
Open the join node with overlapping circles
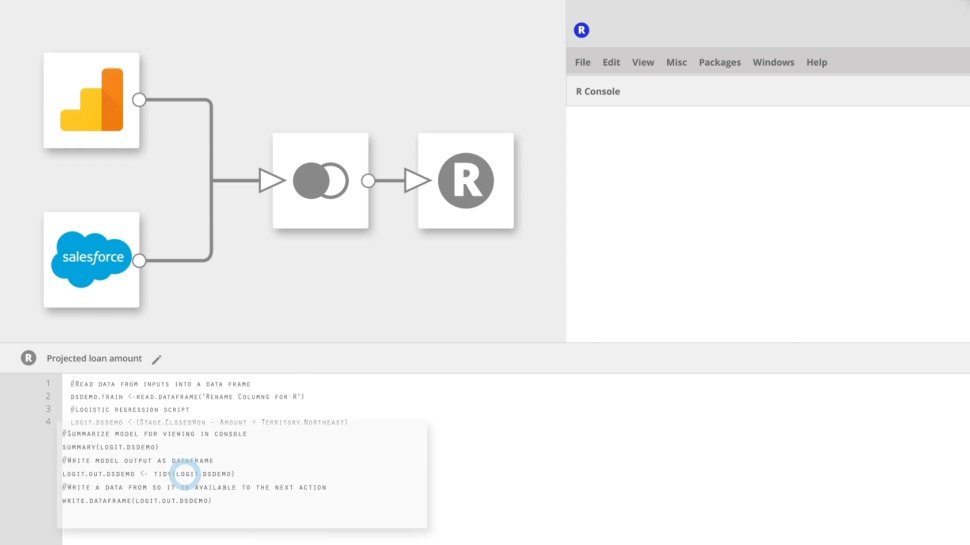click(x=320, y=181)
